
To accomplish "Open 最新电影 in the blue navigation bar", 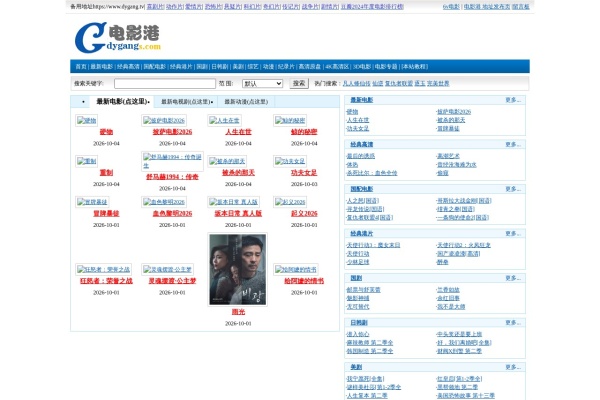I will pyautogui.click(x=101, y=67).
